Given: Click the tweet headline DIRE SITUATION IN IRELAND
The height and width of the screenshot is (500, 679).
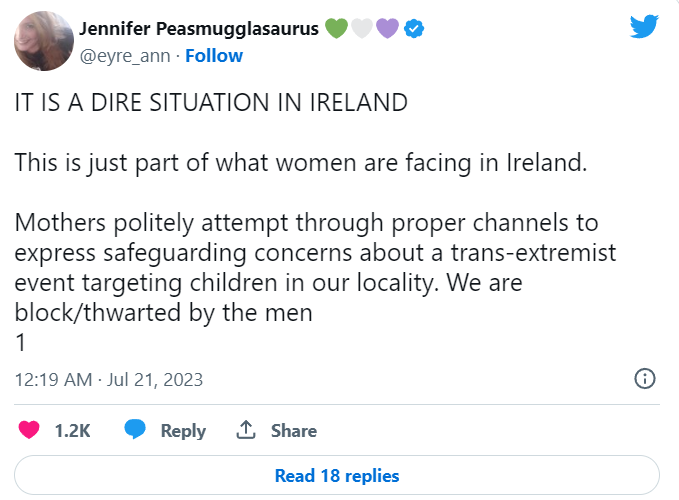Looking at the screenshot, I should coord(211,103).
